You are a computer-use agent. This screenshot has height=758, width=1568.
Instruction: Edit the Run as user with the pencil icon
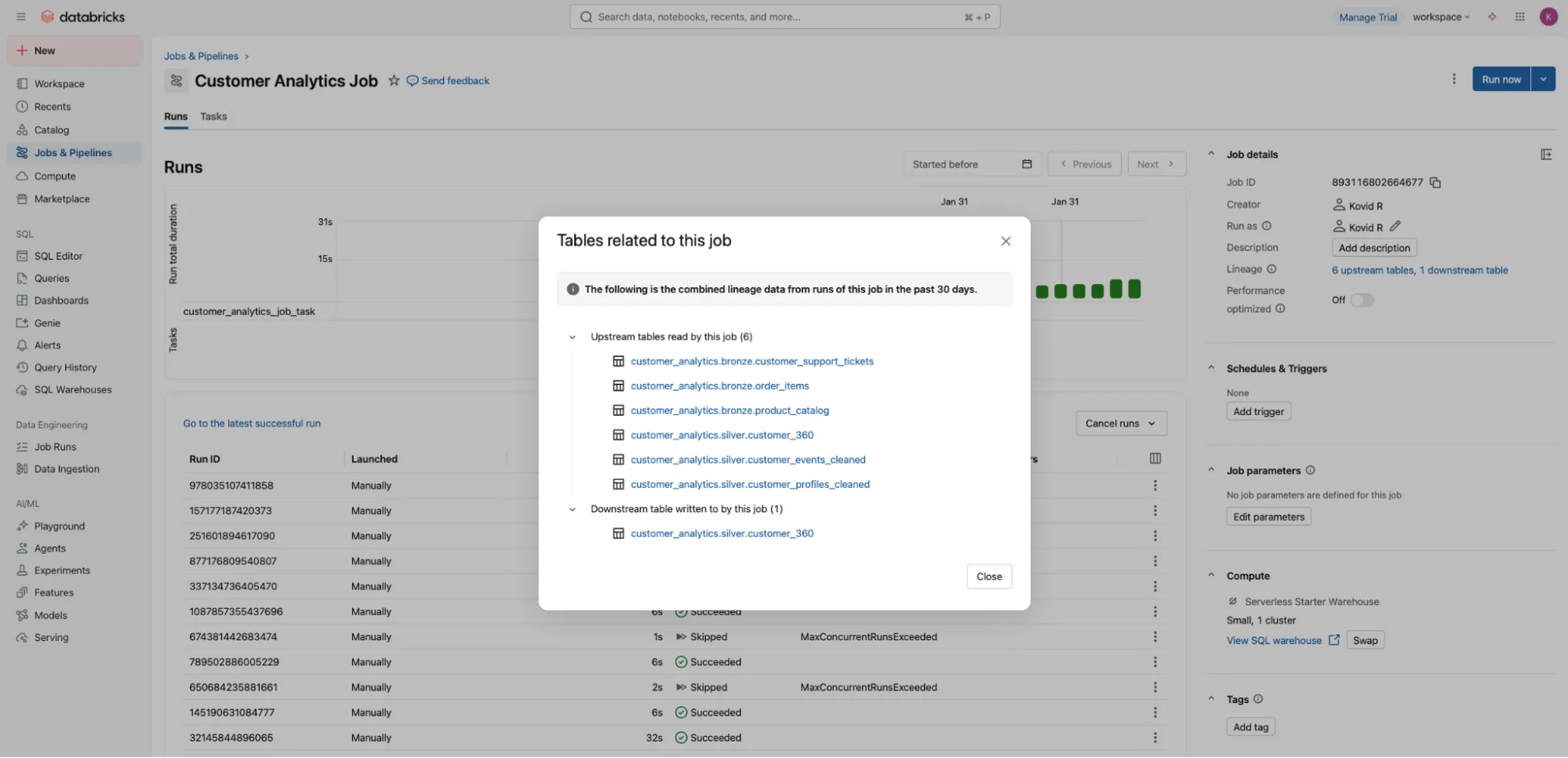(1395, 226)
